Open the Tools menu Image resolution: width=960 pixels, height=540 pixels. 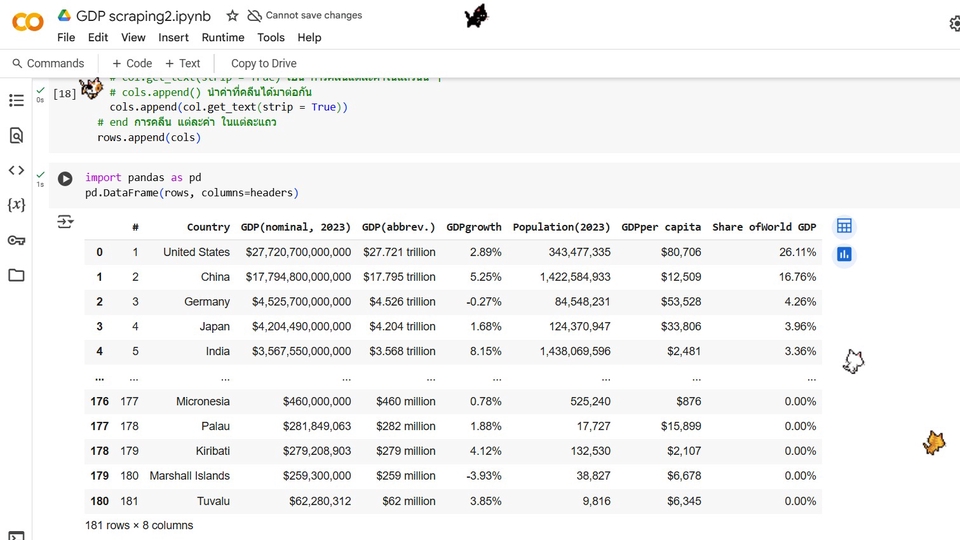pyautogui.click(x=271, y=37)
